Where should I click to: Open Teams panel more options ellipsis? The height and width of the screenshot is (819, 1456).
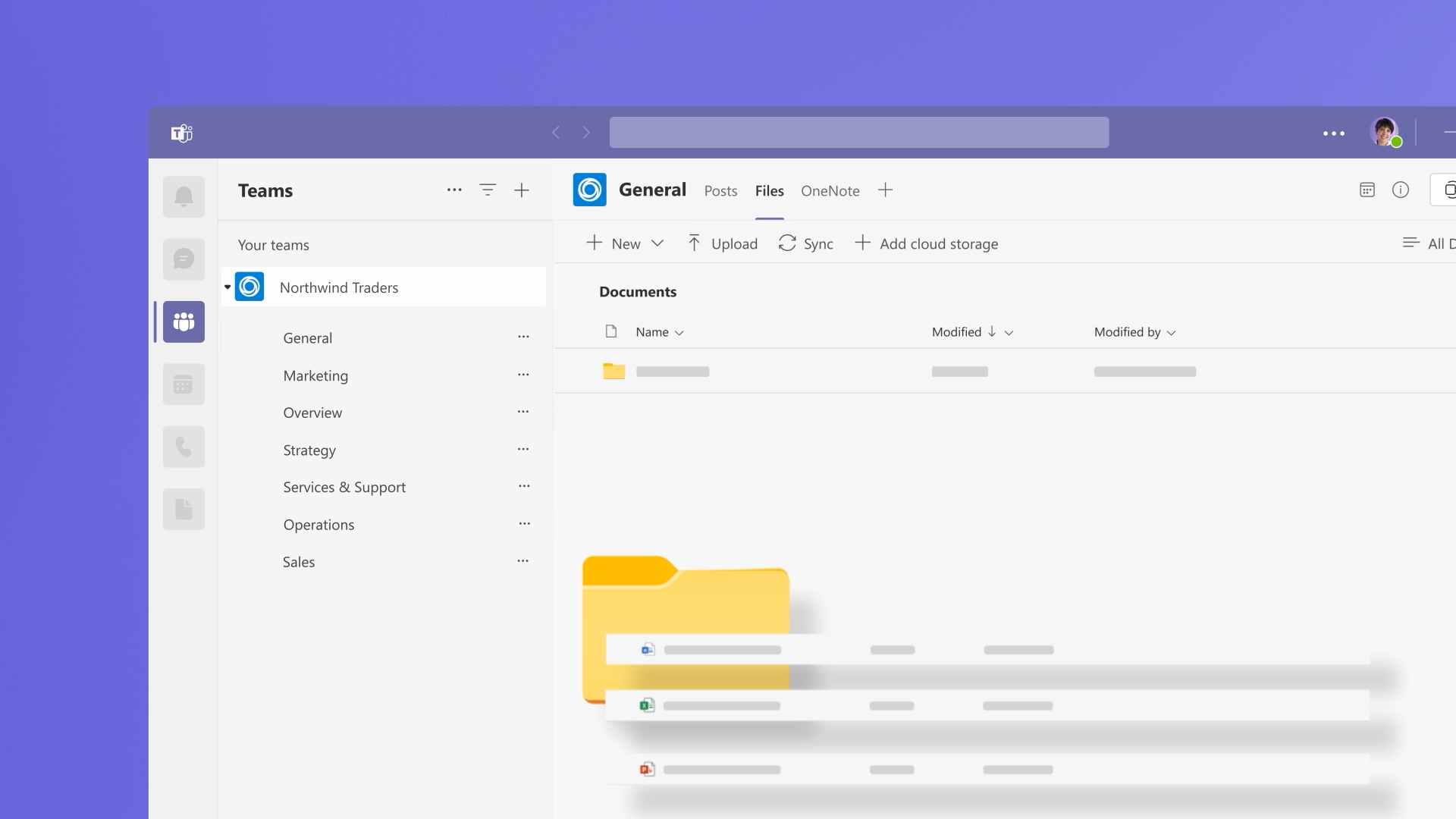pyautogui.click(x=454, y=190)
